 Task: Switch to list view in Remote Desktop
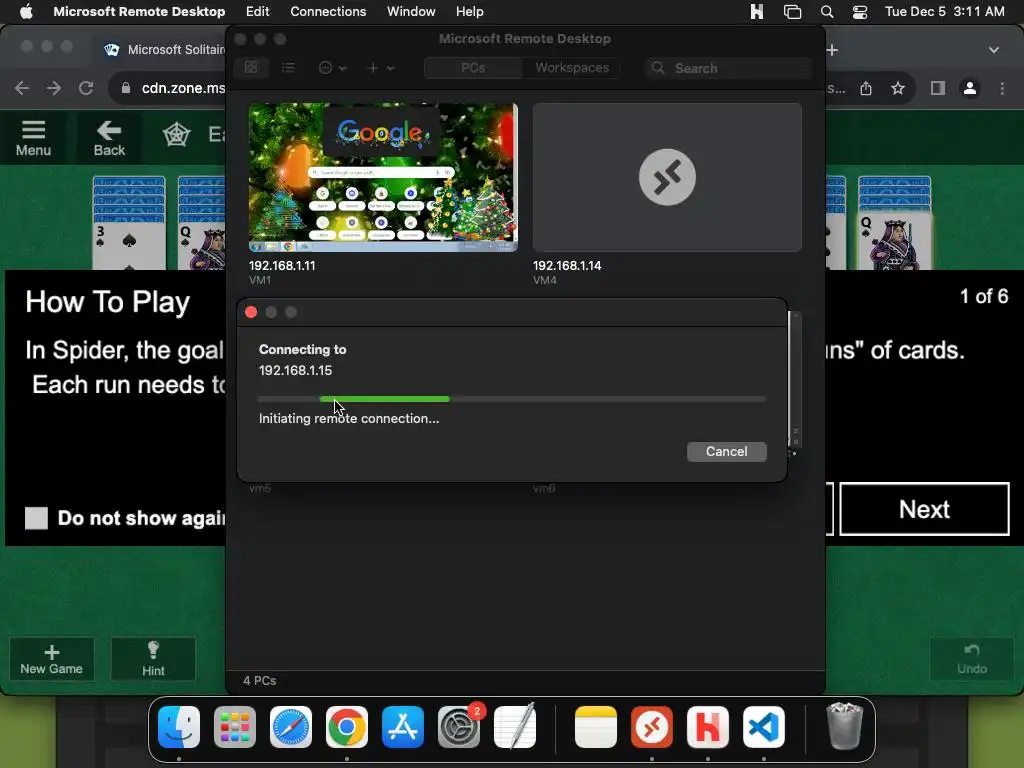[x=288, y=67]
